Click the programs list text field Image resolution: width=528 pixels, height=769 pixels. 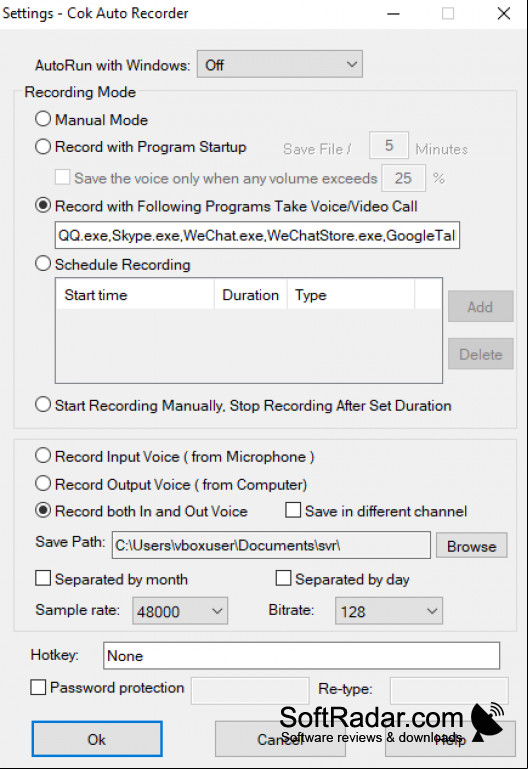coord(257,235)
